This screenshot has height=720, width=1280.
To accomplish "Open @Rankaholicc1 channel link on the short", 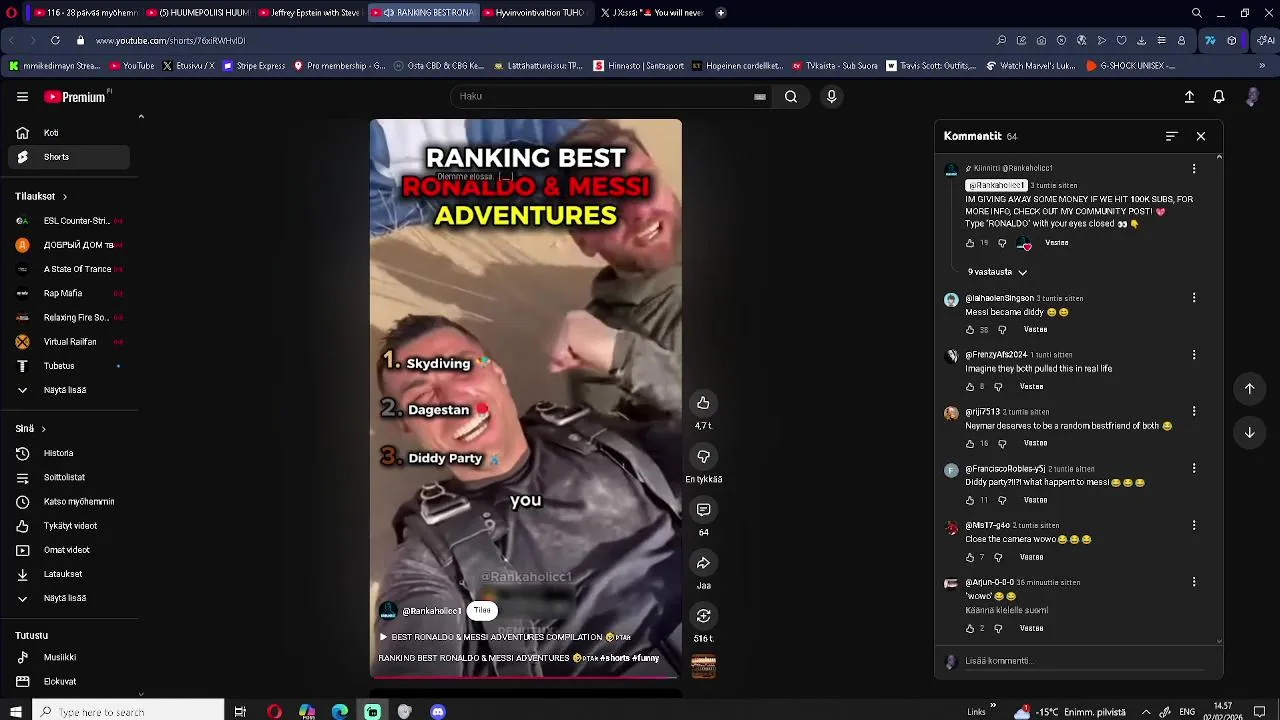I will pos(431,611).
